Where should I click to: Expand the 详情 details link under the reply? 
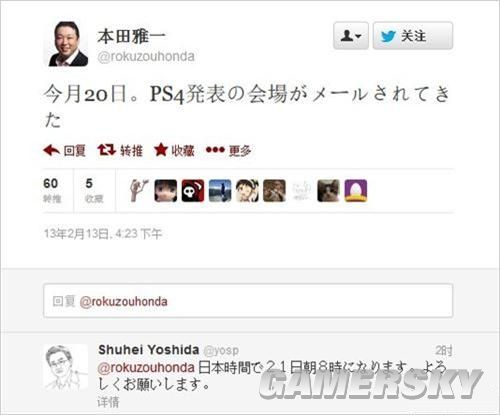click(x=108, y=402)
